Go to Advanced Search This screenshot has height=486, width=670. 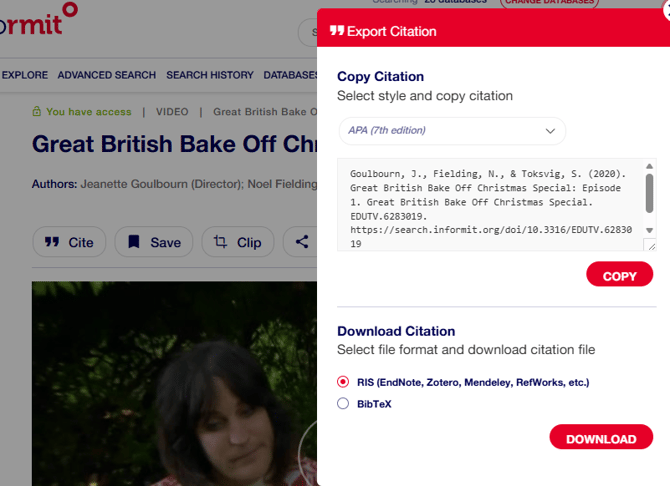(106, 75)
